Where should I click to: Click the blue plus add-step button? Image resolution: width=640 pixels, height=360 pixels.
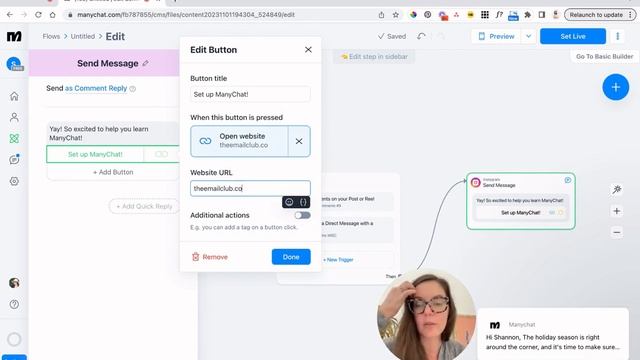coord(616,87)
